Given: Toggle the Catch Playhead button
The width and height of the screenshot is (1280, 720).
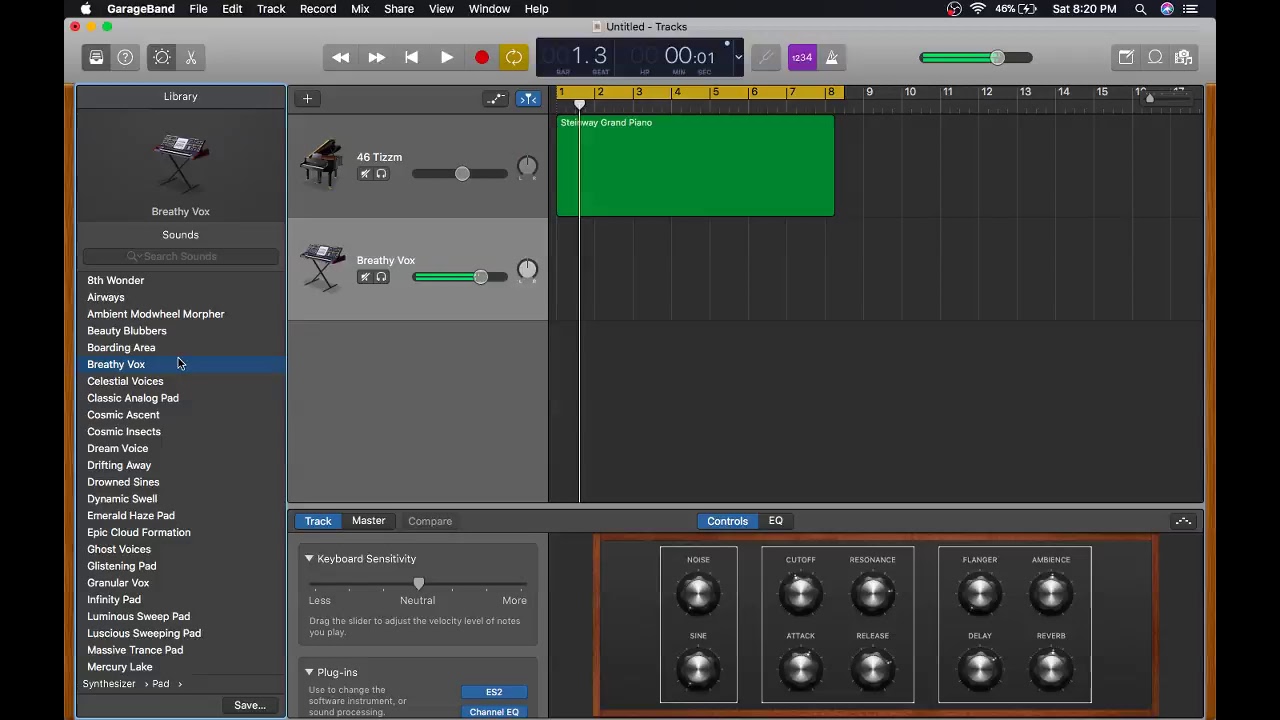Looking at the screenshot, I should [528, 98].
